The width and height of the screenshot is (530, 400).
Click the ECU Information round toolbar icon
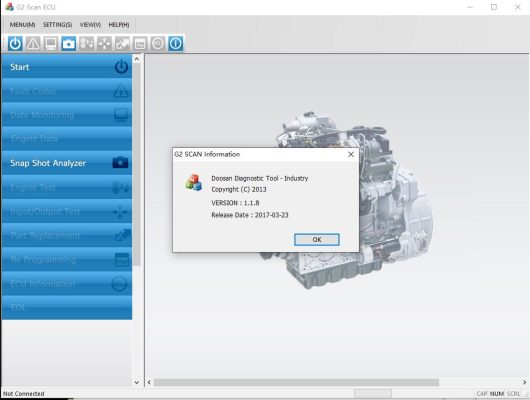tap(158, 44)
